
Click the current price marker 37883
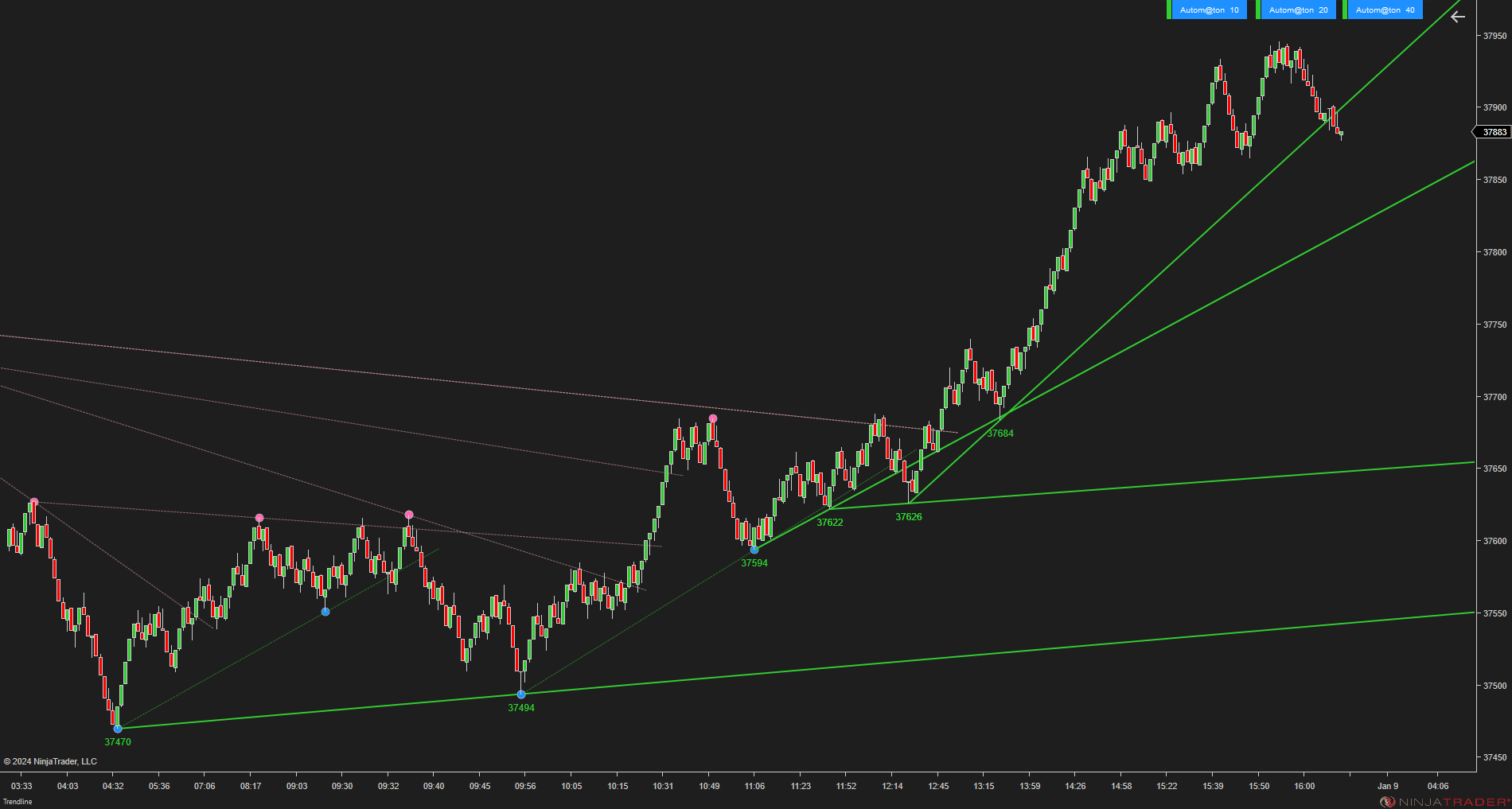1493,132
